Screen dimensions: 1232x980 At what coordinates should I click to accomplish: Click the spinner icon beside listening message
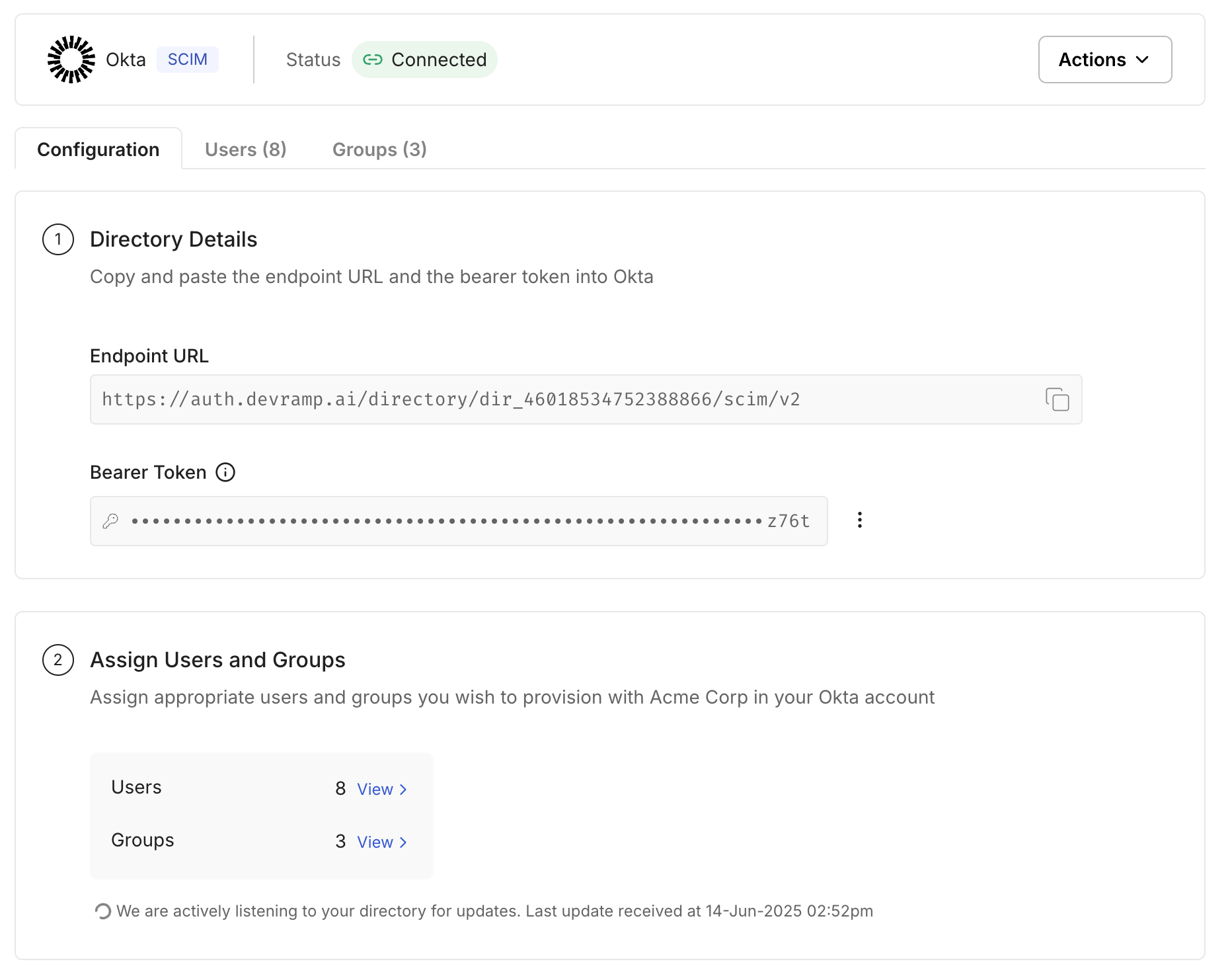pyautogui.click(x=102, y=911)
